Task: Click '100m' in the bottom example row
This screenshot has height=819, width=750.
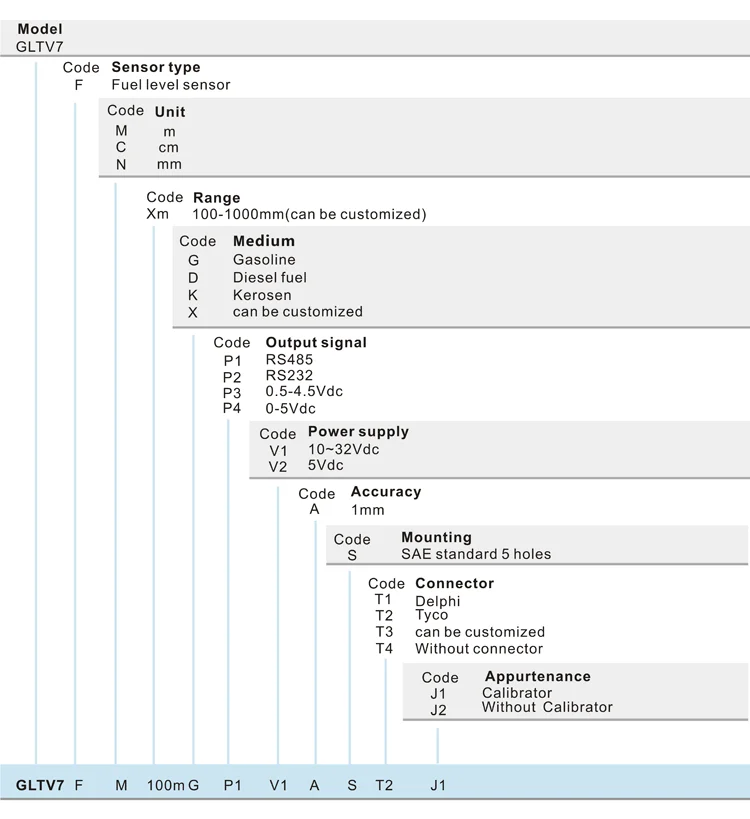Action: (166, 786)
